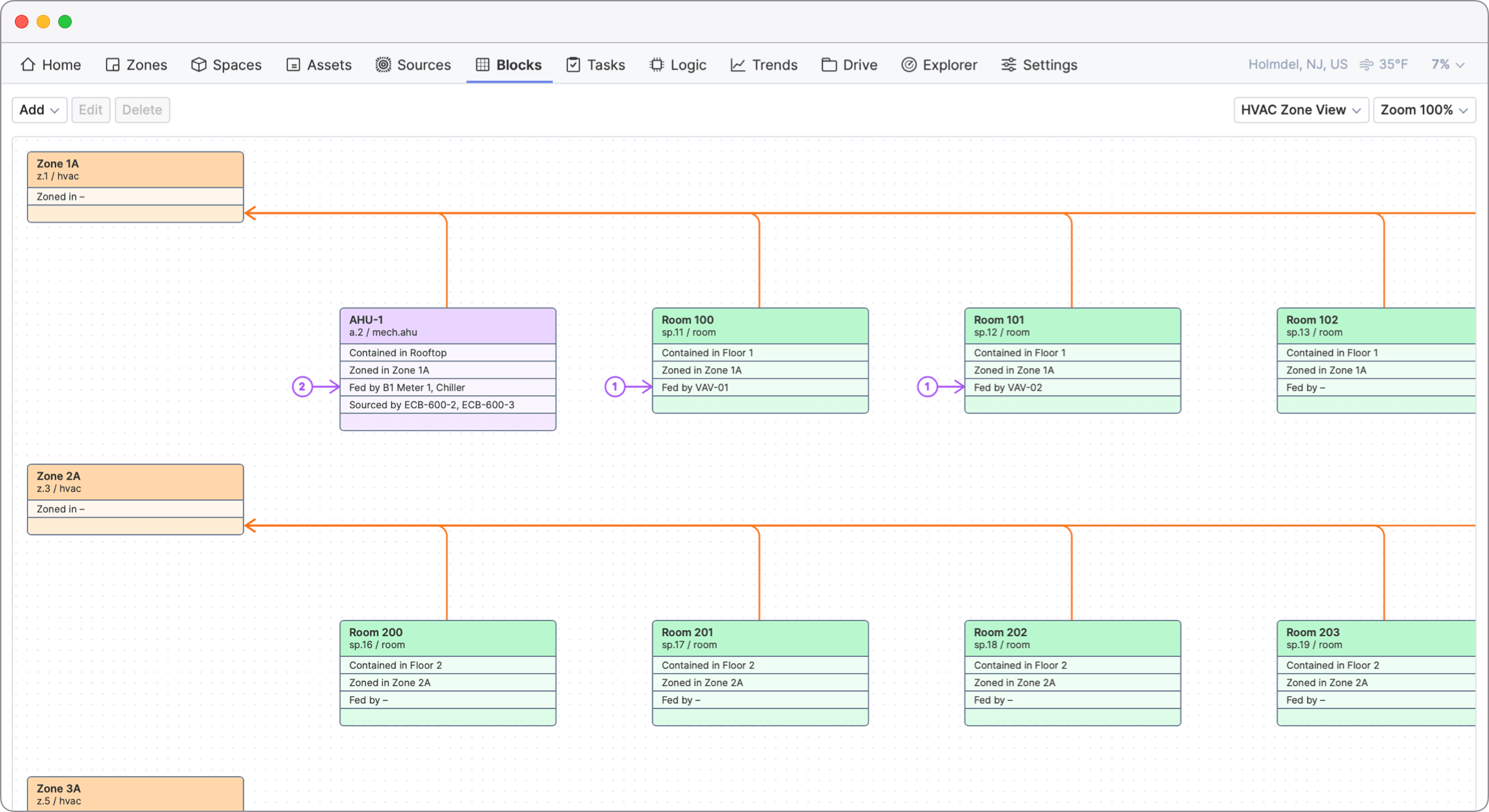1489x812 pixels.
Task: Open the Add dropdown menu
Action: [x=39, y=110]
